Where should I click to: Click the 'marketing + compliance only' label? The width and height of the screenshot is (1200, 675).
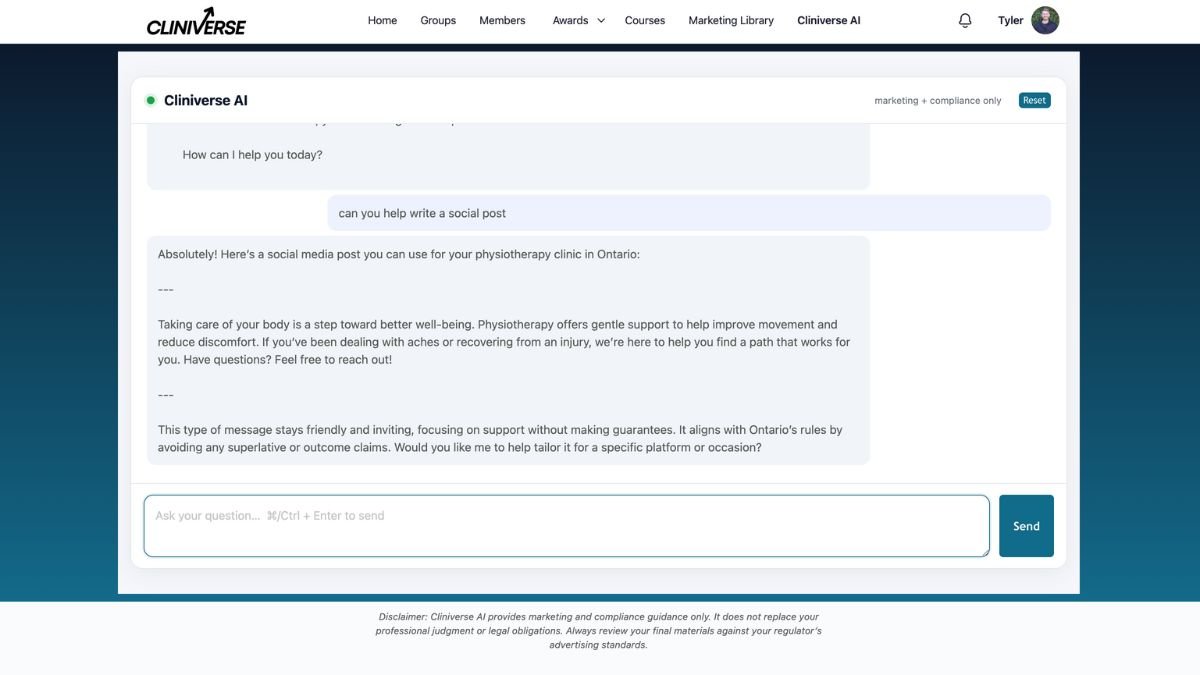938,101
